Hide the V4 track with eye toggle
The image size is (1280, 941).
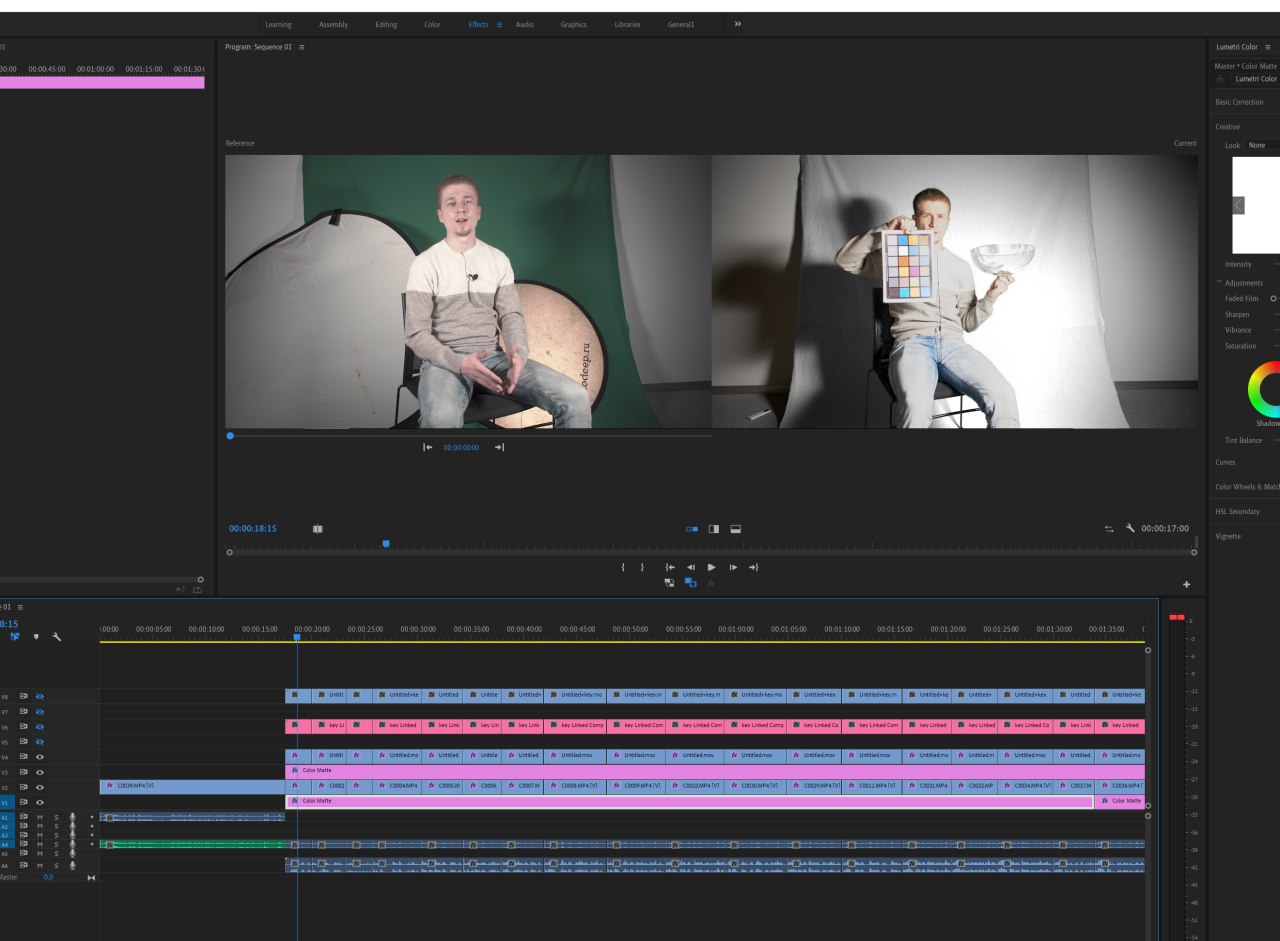click(40, 757)
